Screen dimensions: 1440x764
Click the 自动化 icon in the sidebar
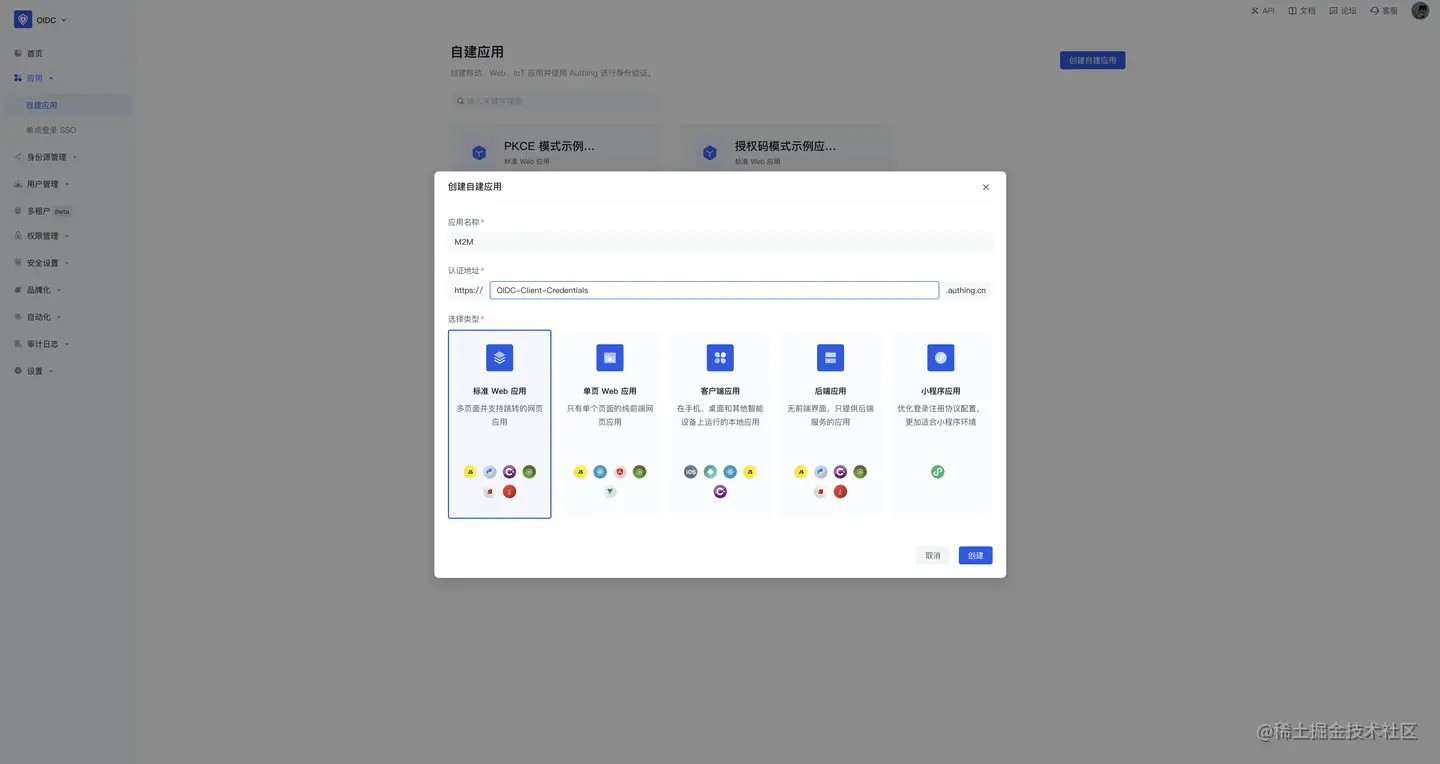pos(17,317)
